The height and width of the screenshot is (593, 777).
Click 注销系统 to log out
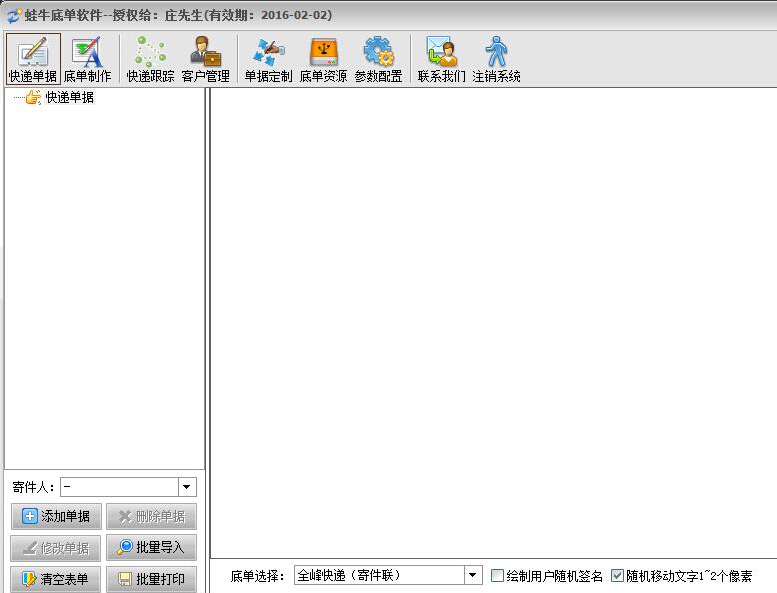coord(496,59)
